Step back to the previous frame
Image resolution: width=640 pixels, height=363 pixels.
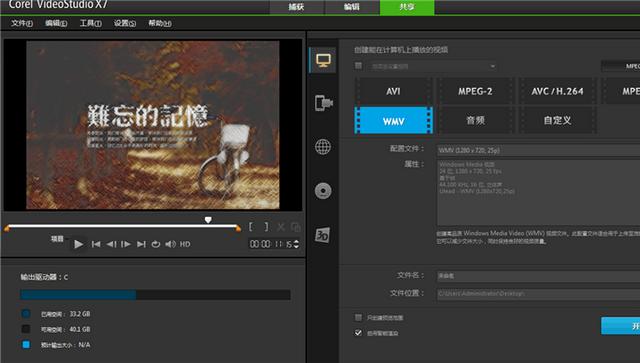(x=111, y=244)
